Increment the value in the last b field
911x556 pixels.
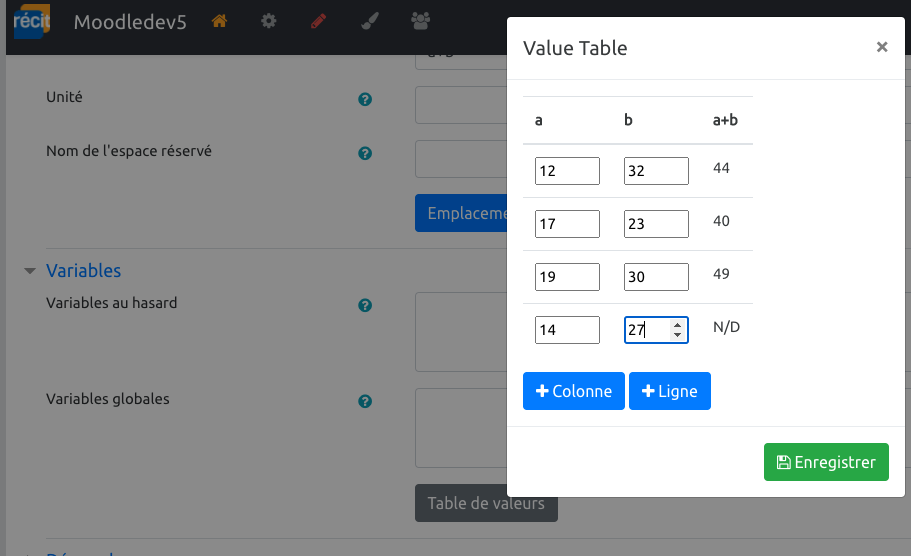pos(678,325)
